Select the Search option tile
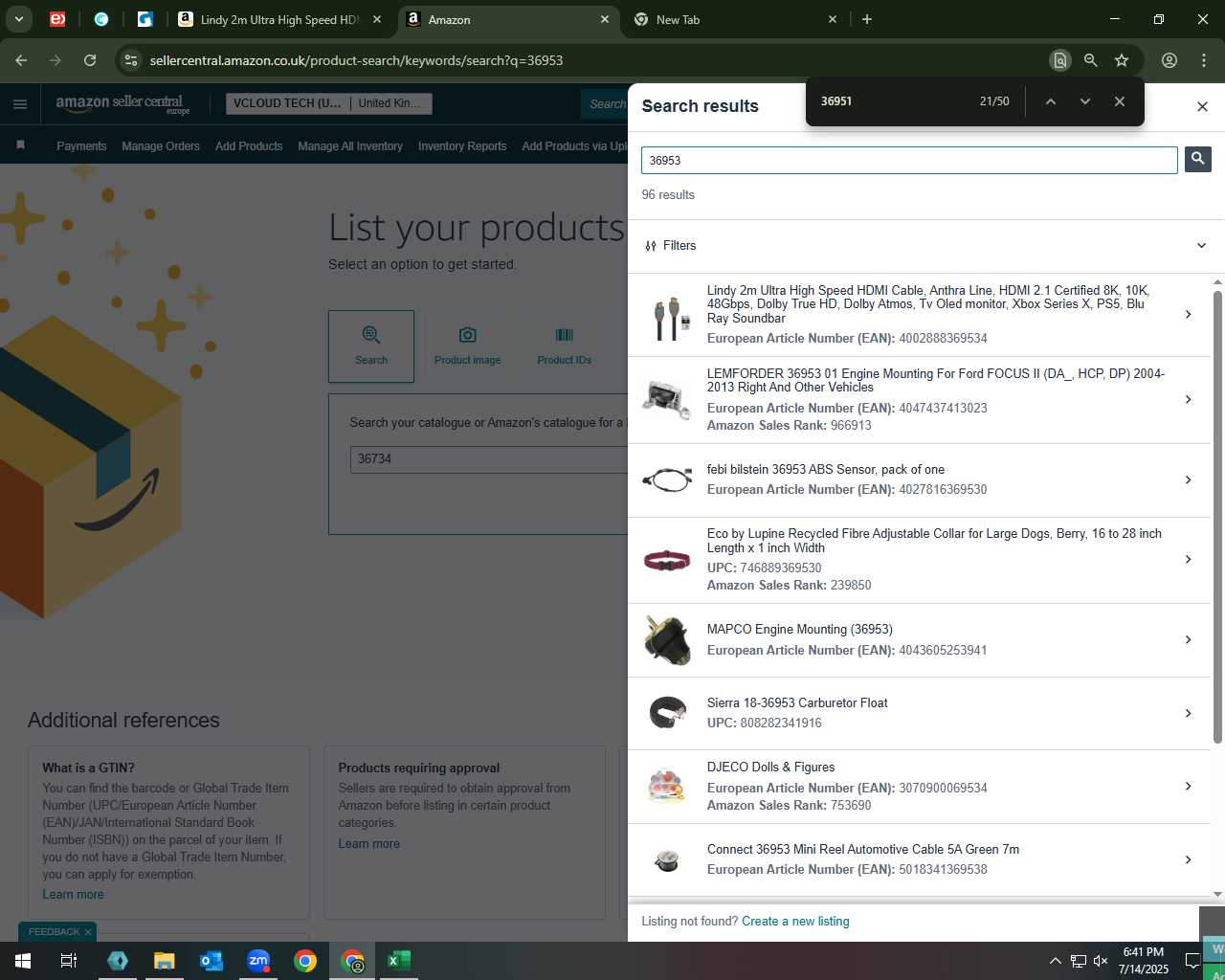The height and width of the screenshot is (980, 1225). pyautogui.click(x=371, y=346)
